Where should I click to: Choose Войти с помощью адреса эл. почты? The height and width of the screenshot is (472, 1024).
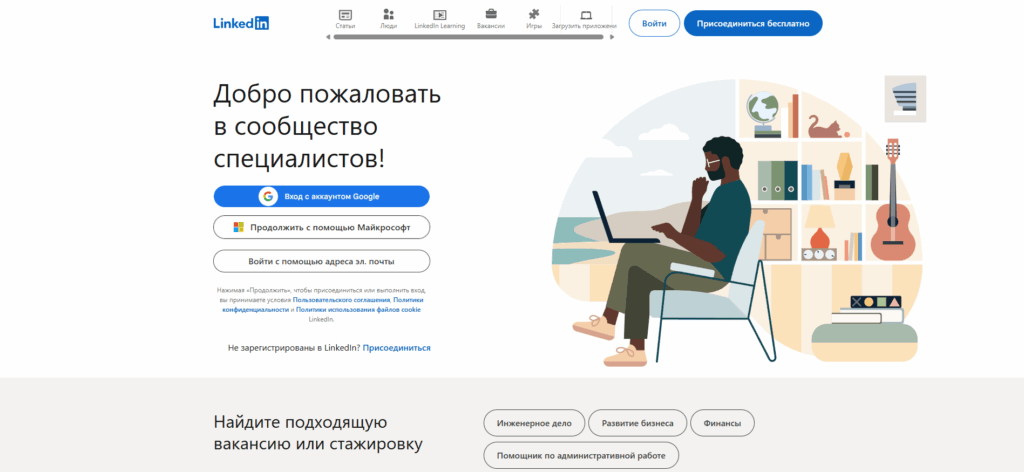(321, 261)
